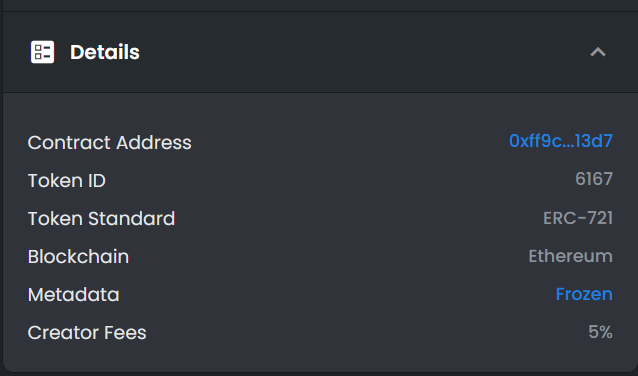
Task: Click the 'Standard' word in Token Standard
Action: 132,219
